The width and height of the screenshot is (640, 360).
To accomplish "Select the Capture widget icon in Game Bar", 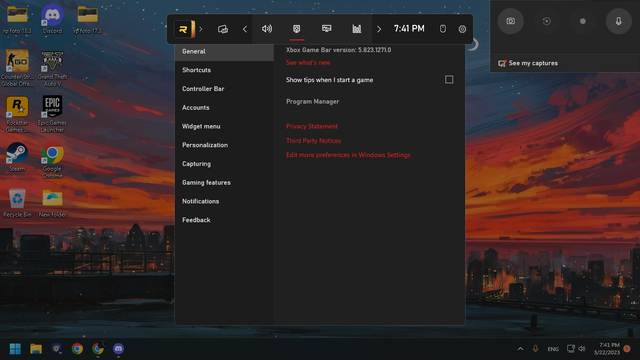I will (x=297, y=29).
